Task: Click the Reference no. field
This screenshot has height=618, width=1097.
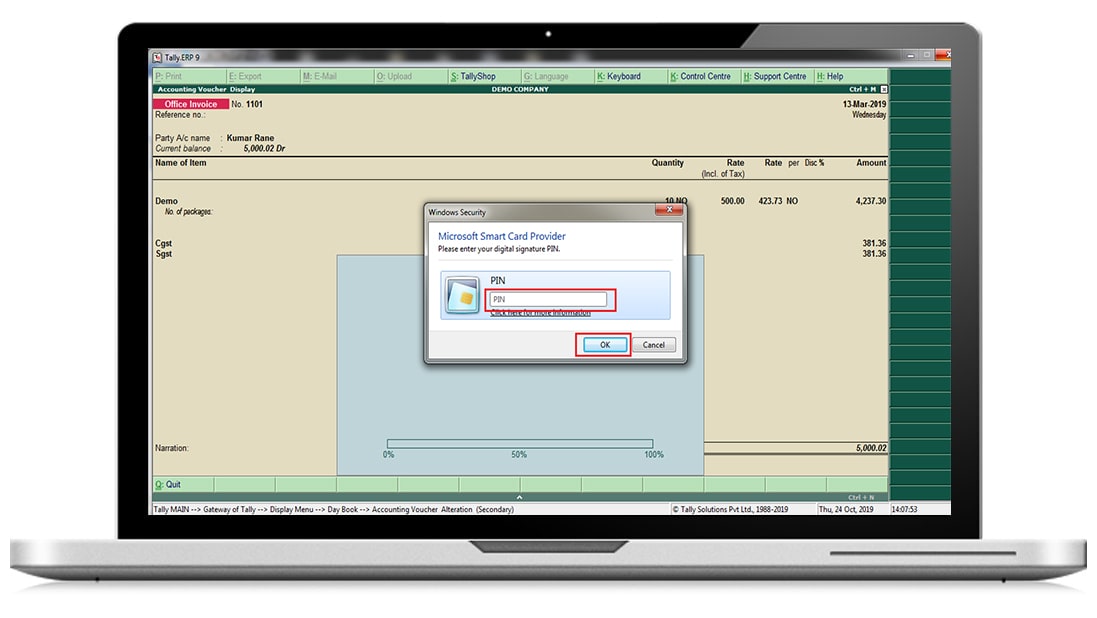Action: click(180, 115)
